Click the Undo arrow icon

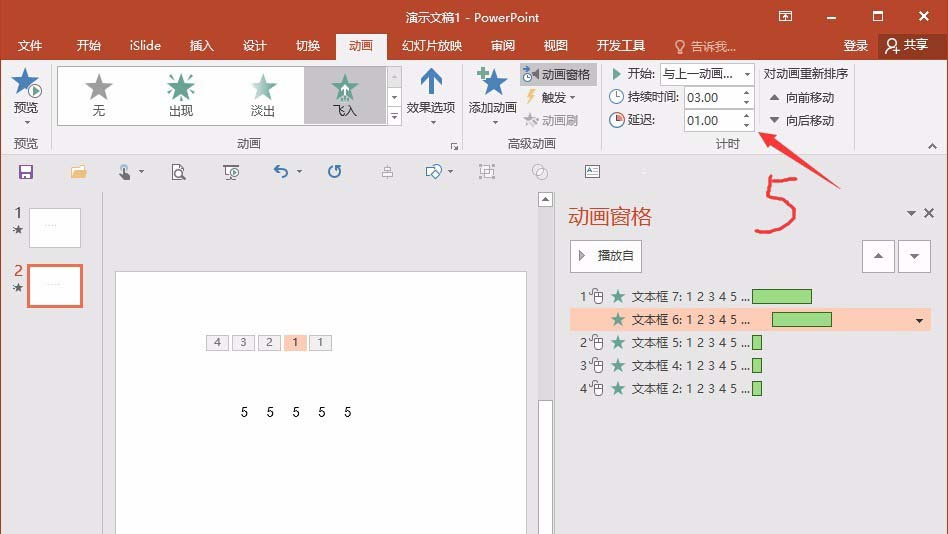coord(281,172)
